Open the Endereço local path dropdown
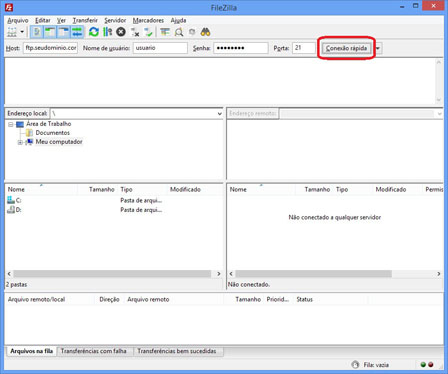This screenshot has height=374, width=448. 219,114
